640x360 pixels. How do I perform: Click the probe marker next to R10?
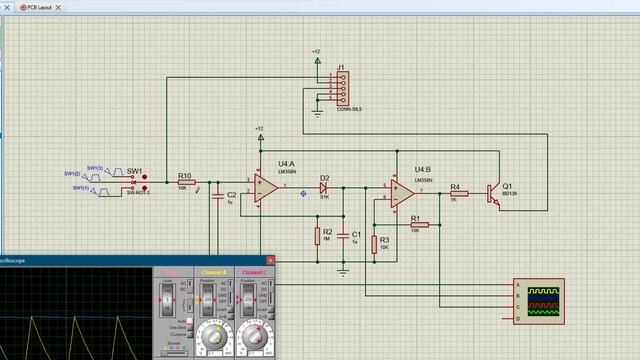[198, 190]
